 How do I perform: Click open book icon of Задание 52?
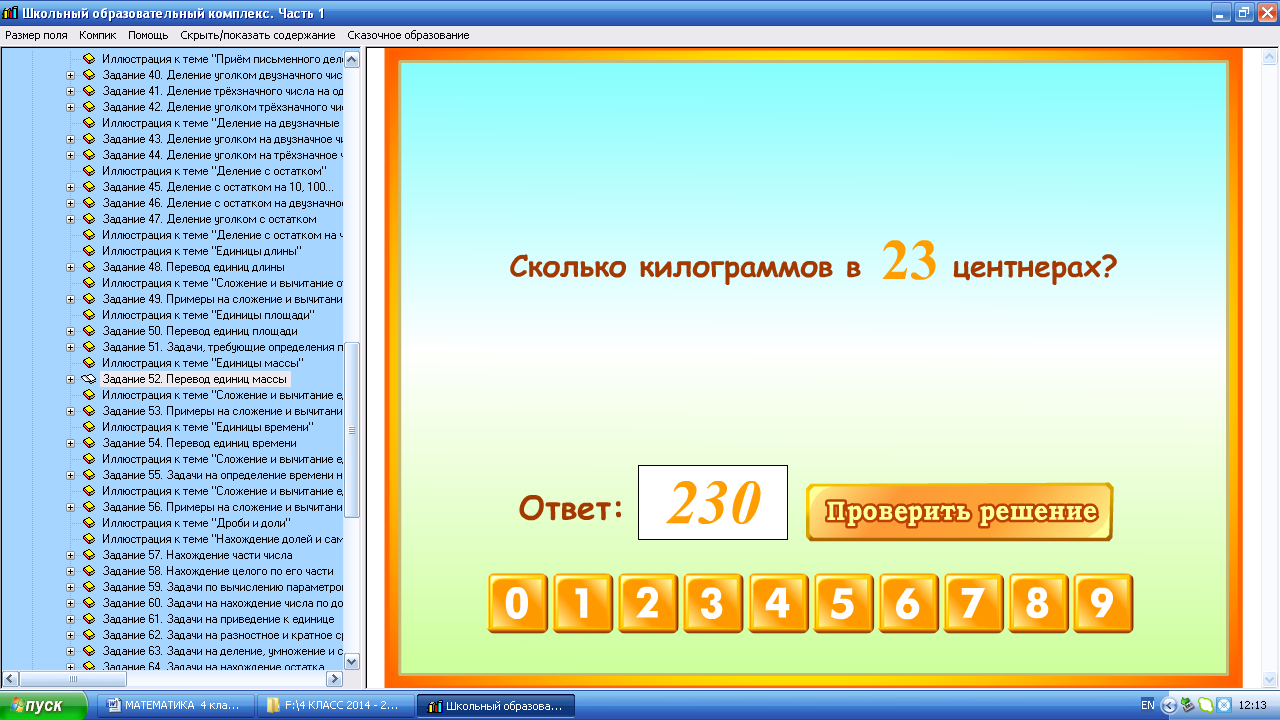(88, 379)
